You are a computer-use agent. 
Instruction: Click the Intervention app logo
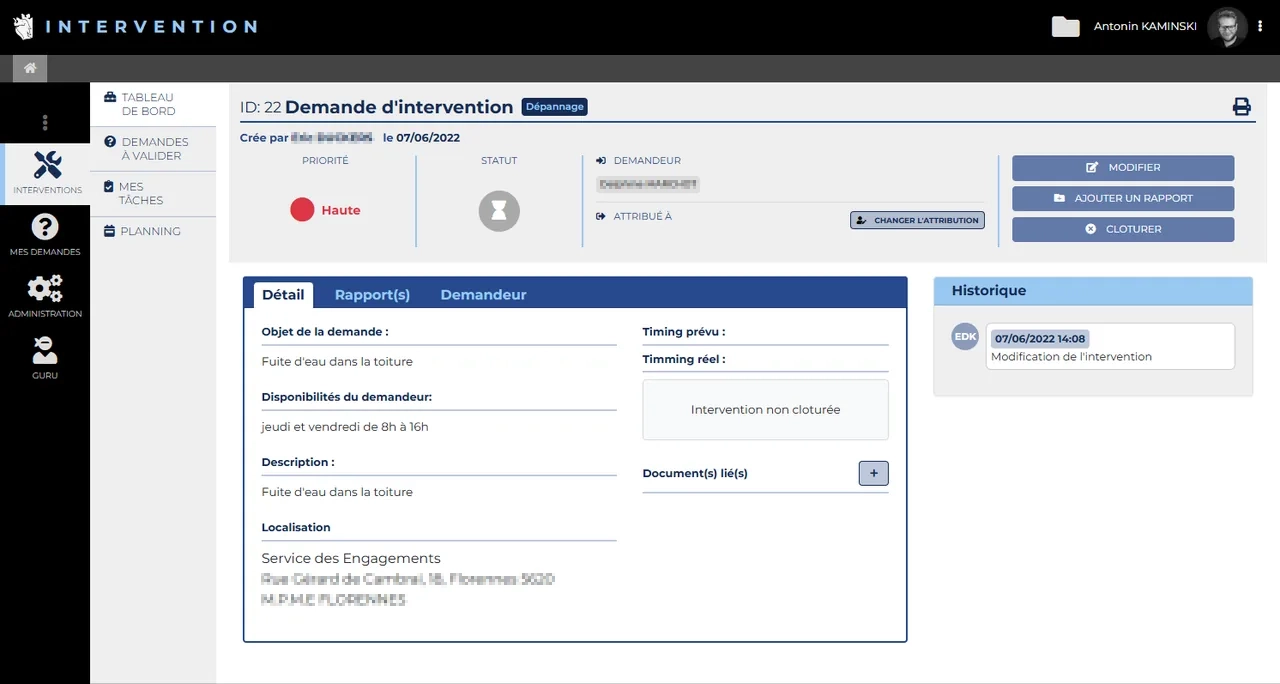tap(24, 27)
